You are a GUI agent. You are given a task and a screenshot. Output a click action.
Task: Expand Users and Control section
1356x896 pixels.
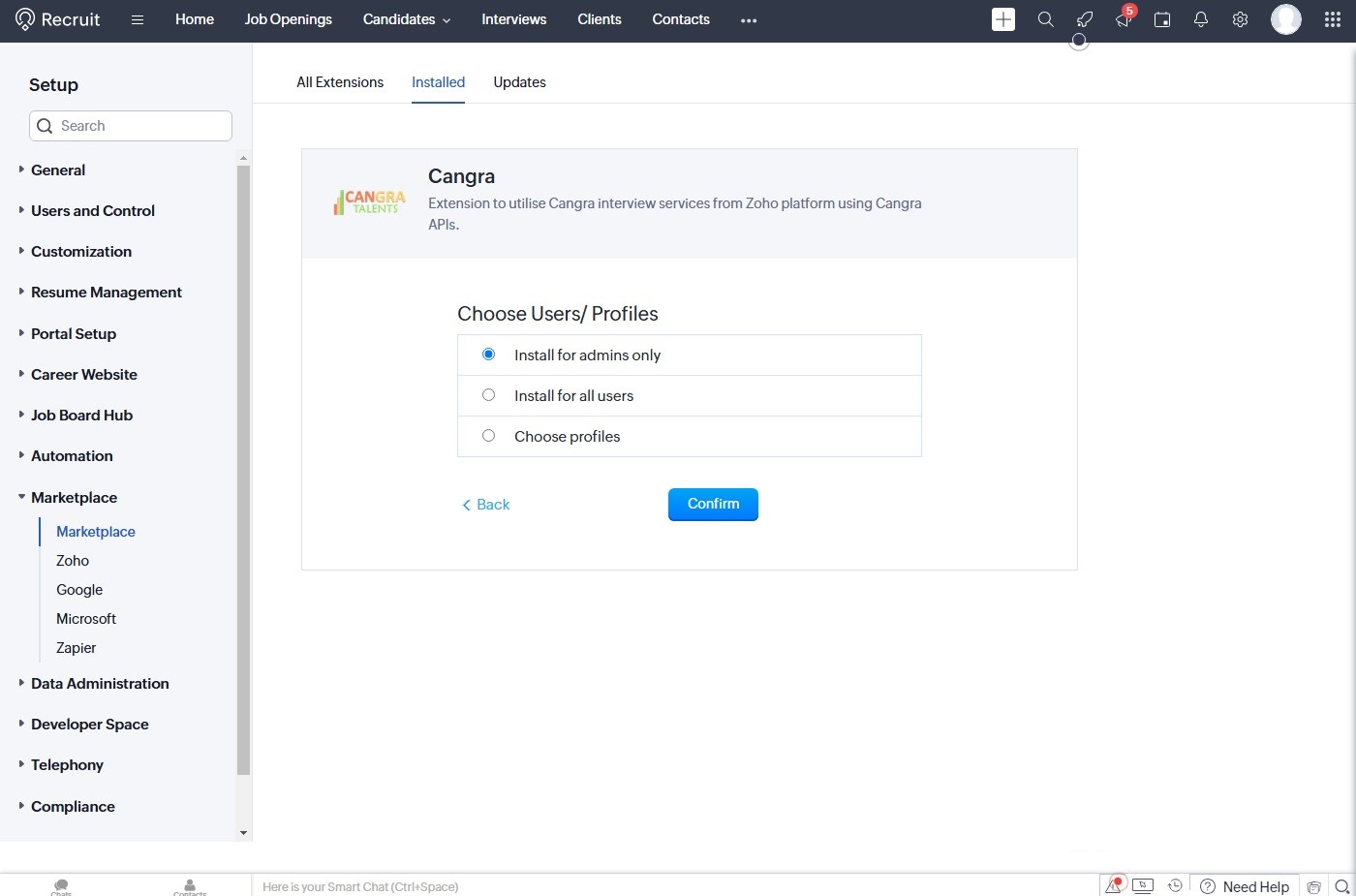[x=93, y=210]
